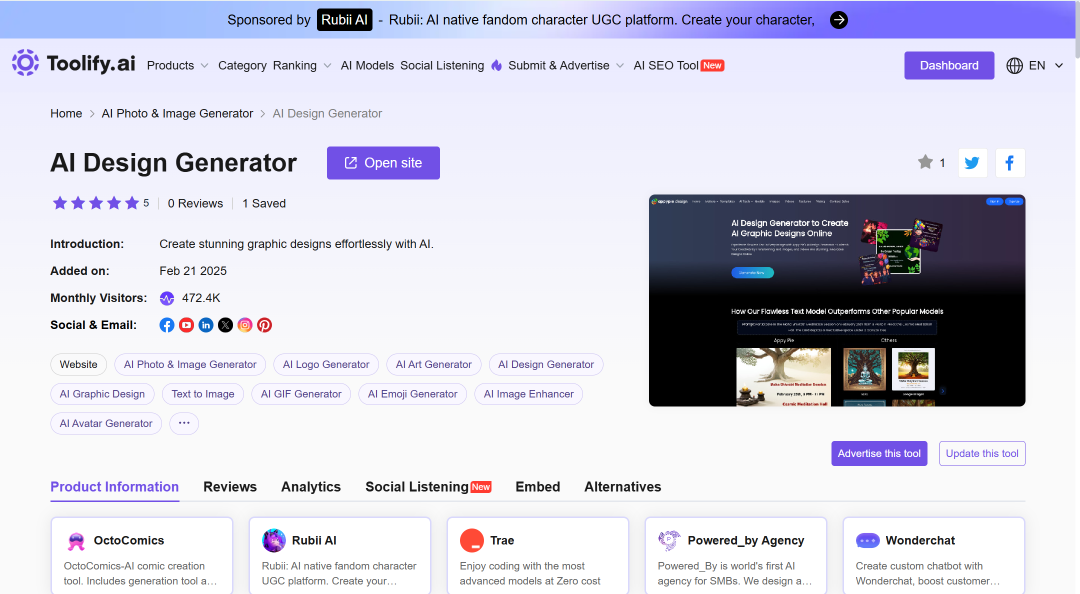Switch to the Embed tab
The width and height of the screenshot is (1080, 594).
pyautogui.click(x=538, y=487)
